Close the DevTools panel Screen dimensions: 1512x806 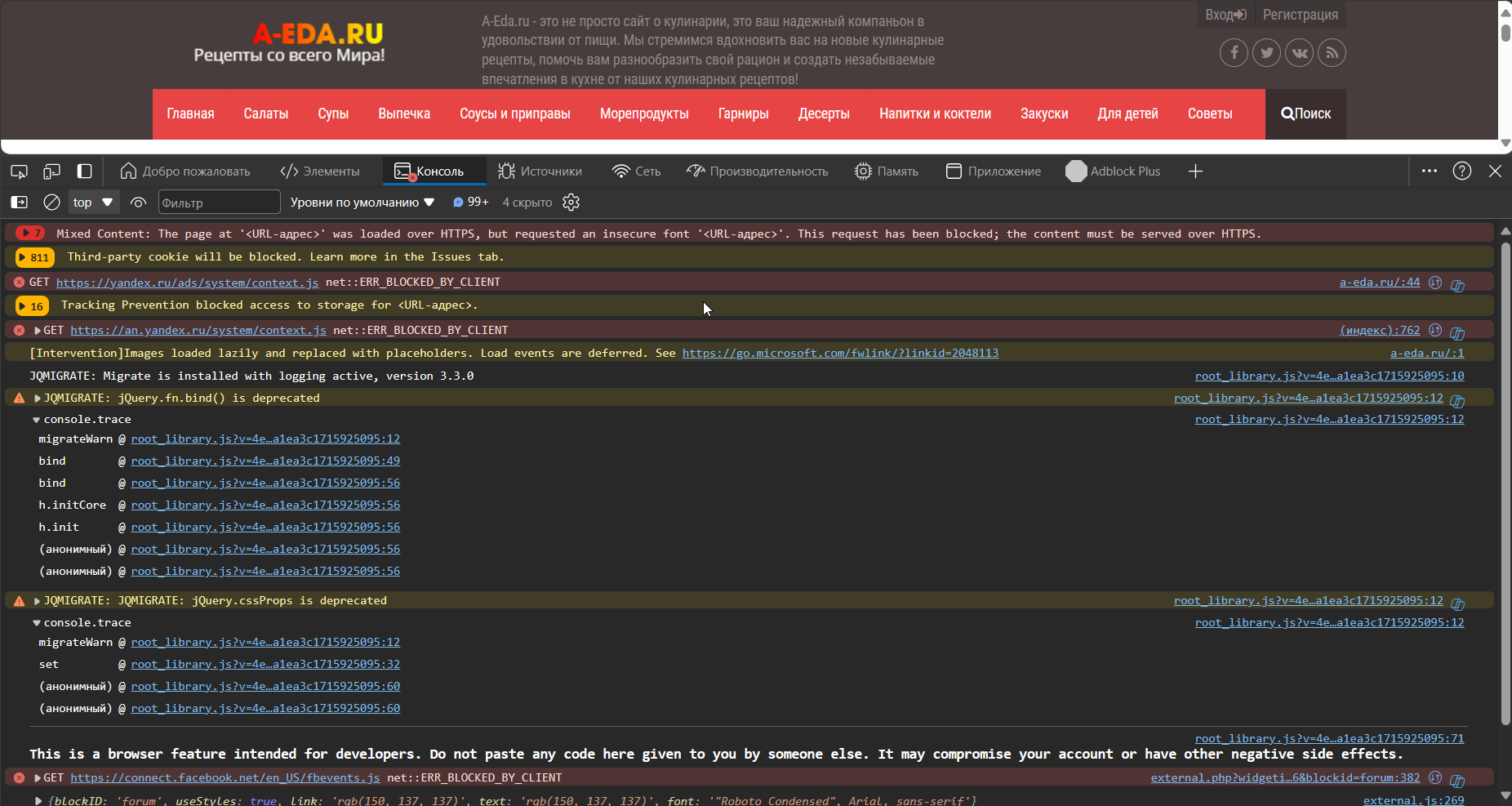(1495, 171)
